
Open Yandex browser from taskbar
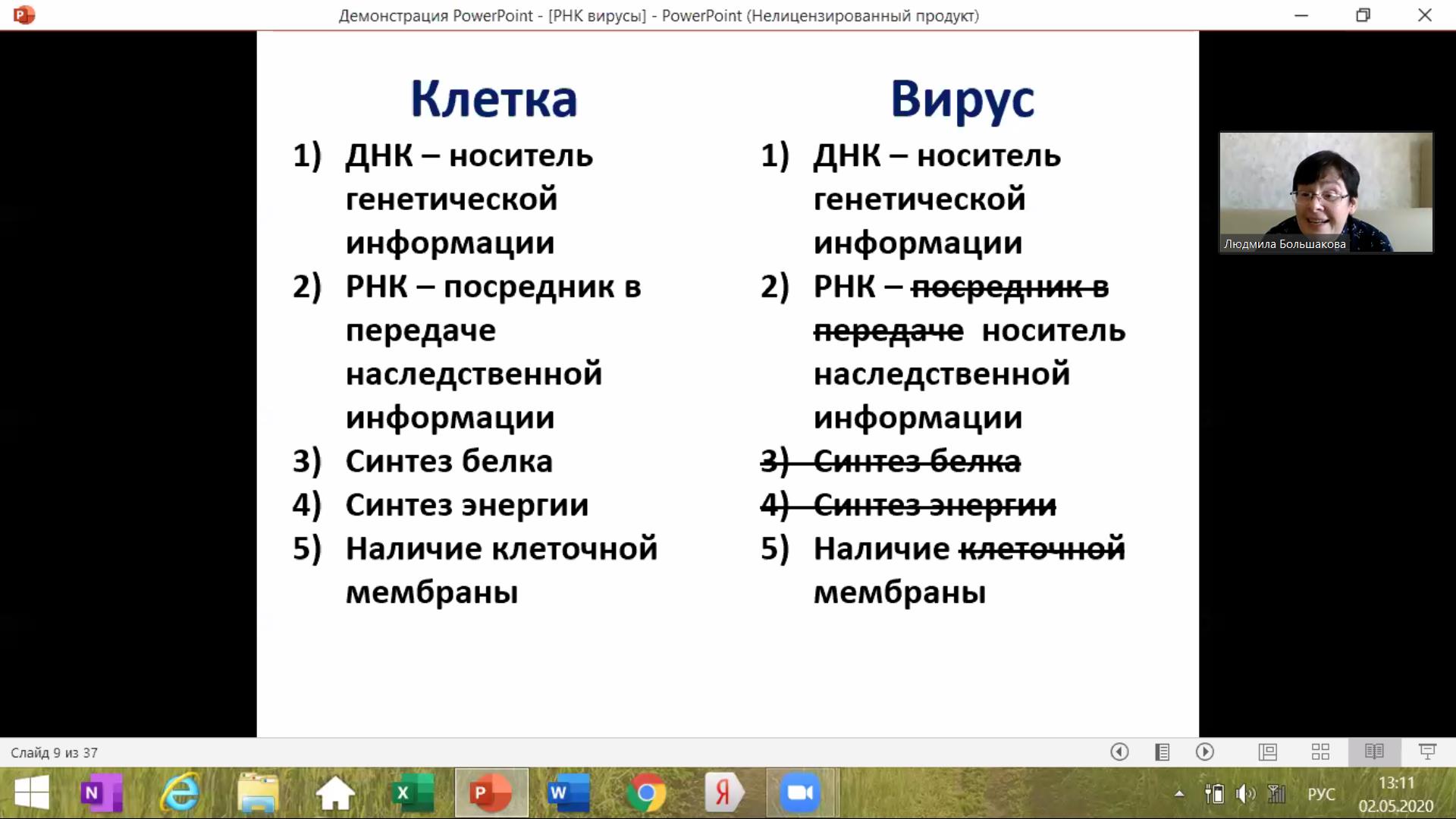point(723,793)
